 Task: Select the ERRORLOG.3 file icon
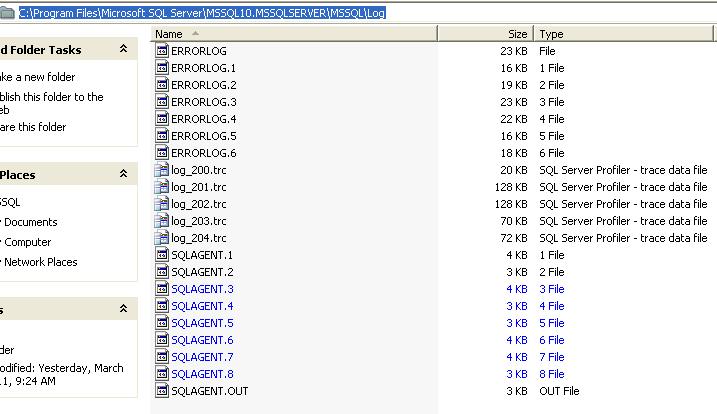162,102
